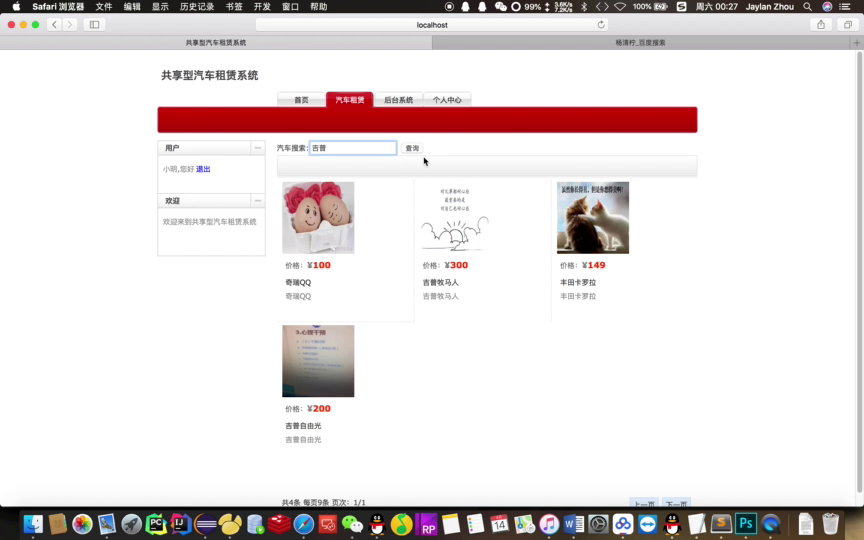
Task: Open Calendar in the dock
Action: point(500,524)
